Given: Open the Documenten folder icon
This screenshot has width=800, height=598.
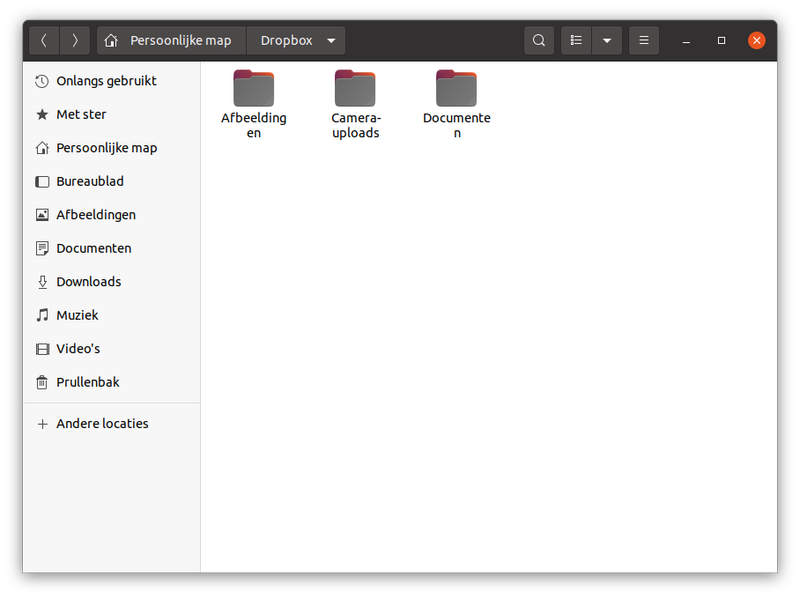Looking at the screenshot, I should (x=456, y=89).
